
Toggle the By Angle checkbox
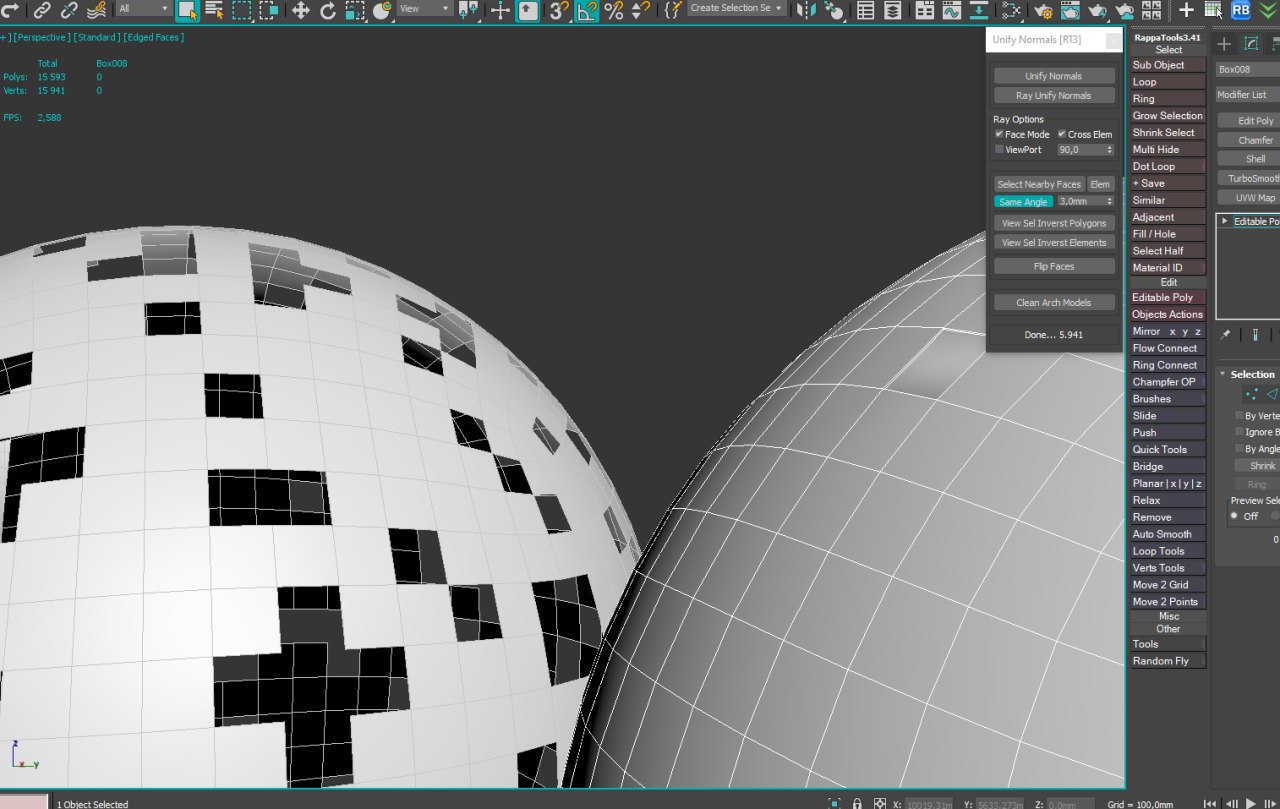(x=1239, y=449)
